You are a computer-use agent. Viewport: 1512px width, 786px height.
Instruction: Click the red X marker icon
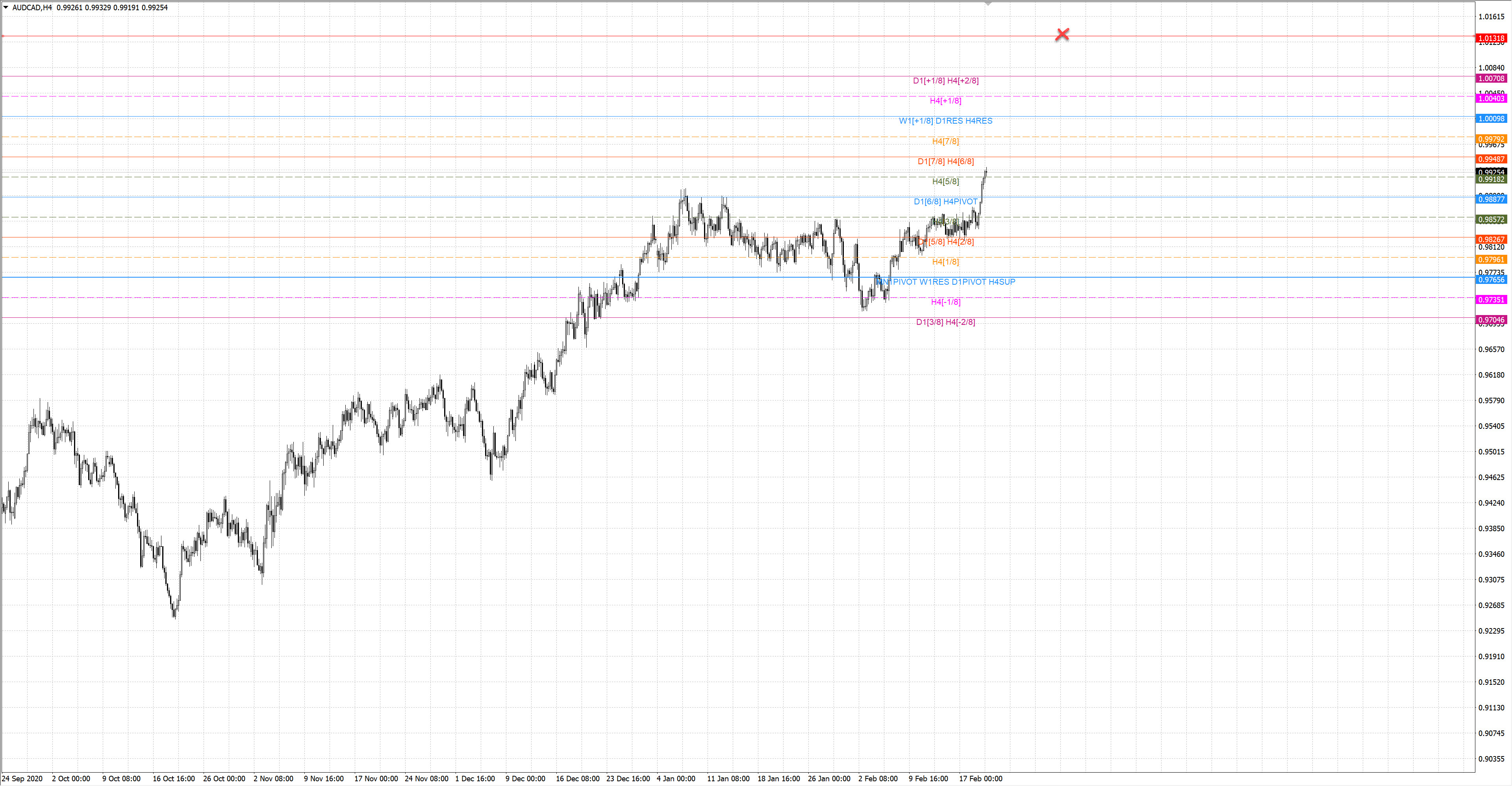tap(1062, 35)
